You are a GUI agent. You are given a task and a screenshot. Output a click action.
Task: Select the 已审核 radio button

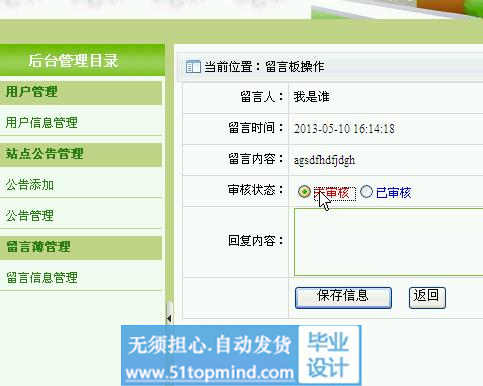pyautogui.click(x=366, y=192)
